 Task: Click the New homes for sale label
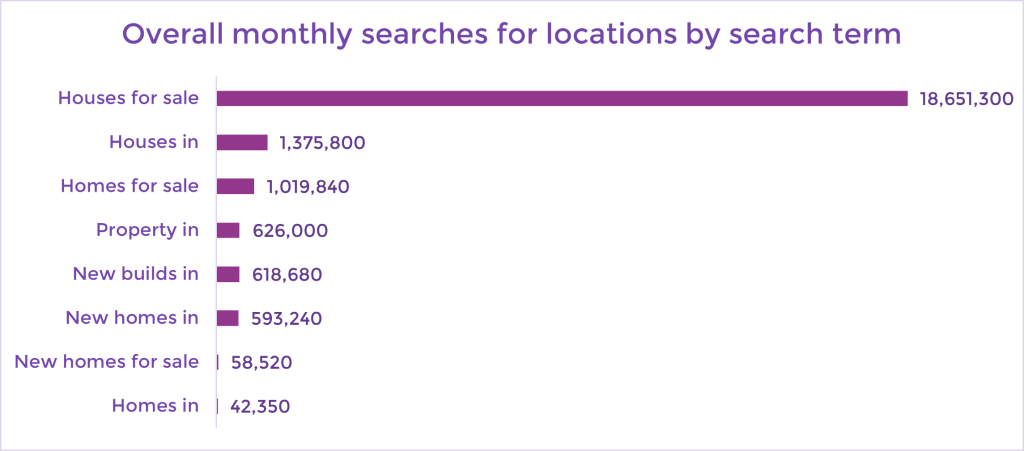[x=106, y=362]
